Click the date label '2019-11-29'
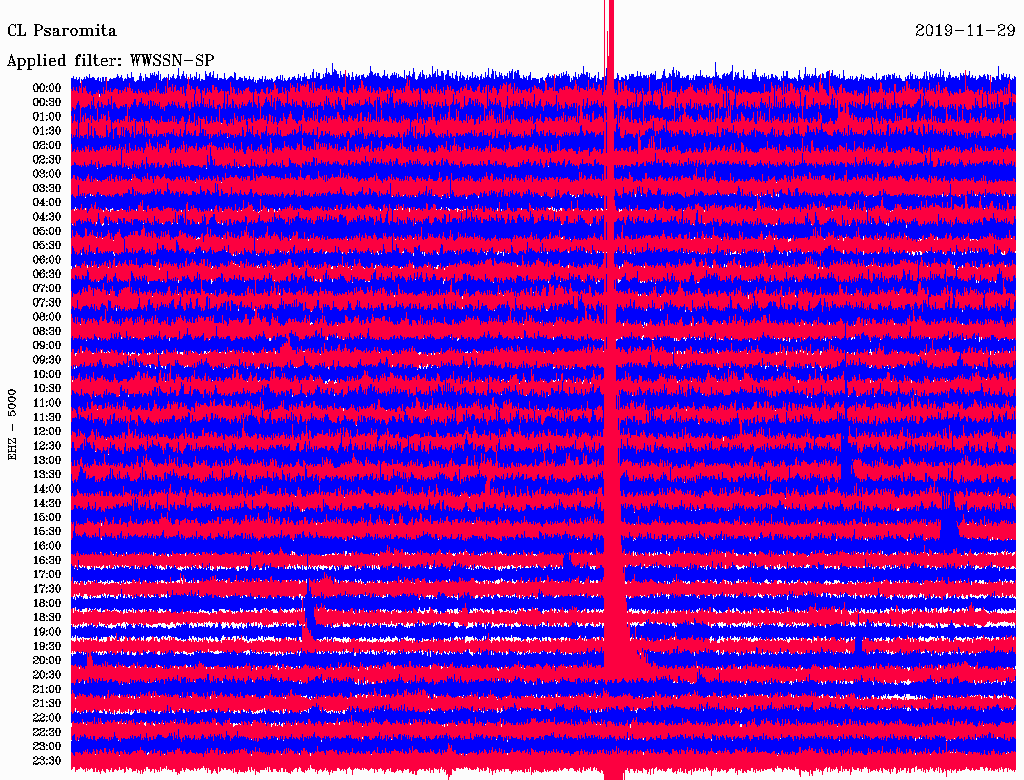The height and width of the screenshot is (780, 1024). 965,31
